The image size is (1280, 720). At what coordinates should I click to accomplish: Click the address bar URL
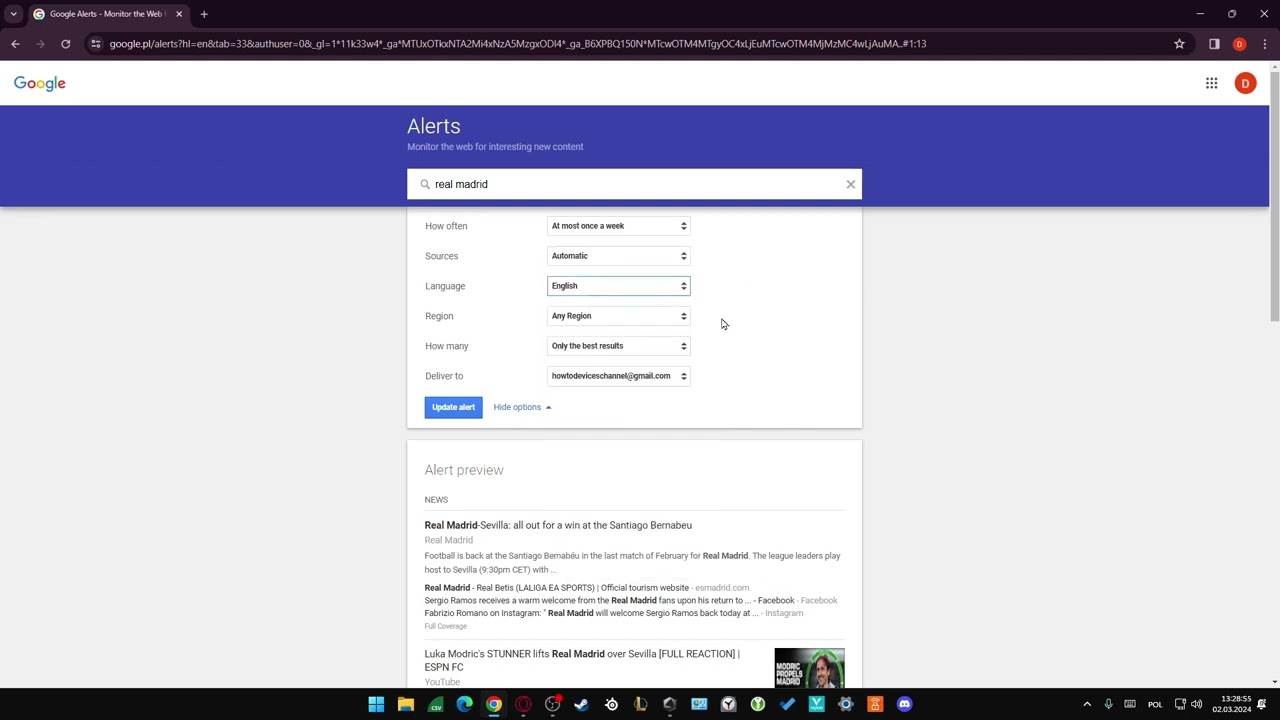518,44
